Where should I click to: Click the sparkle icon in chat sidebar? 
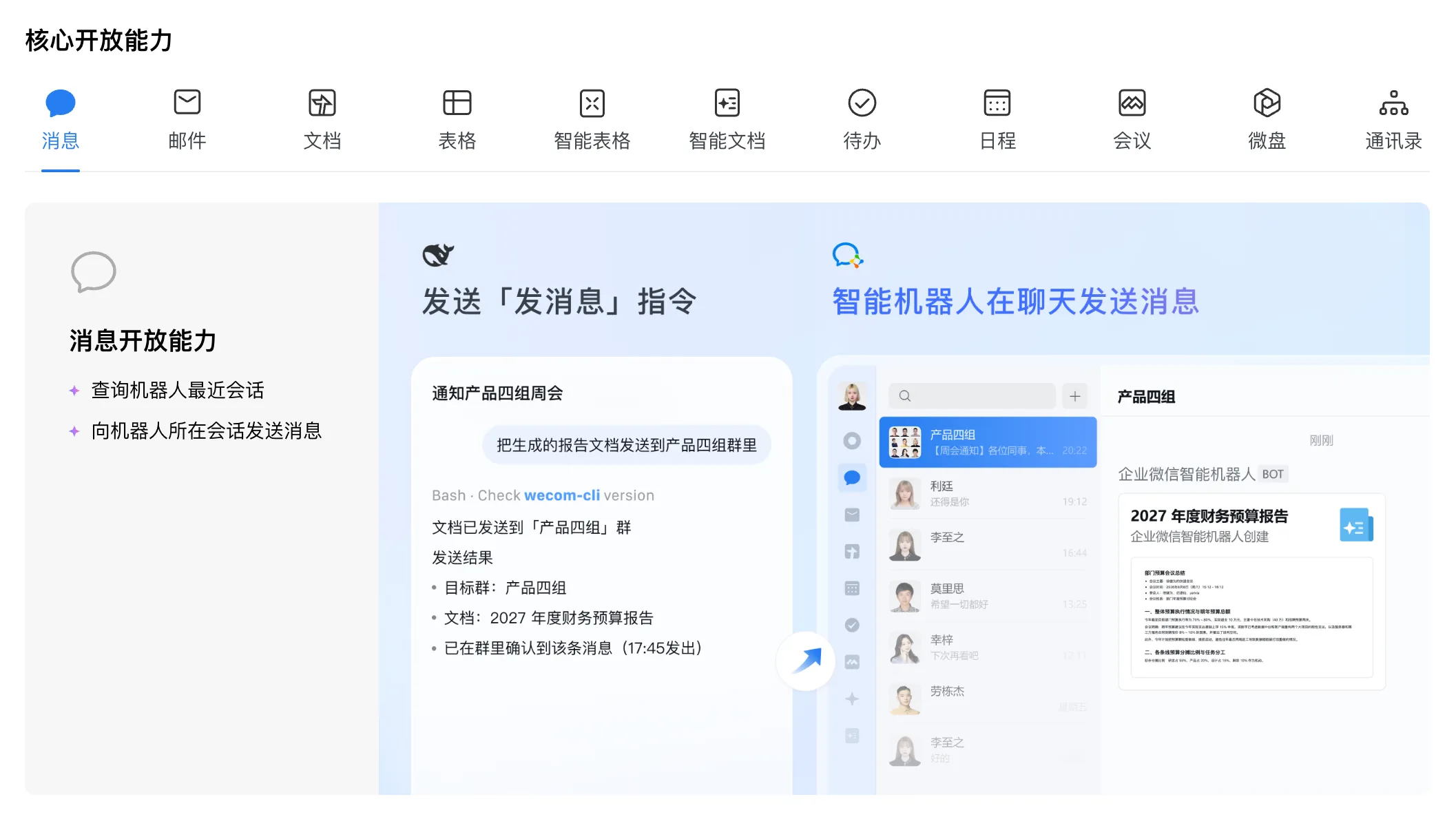852,699
